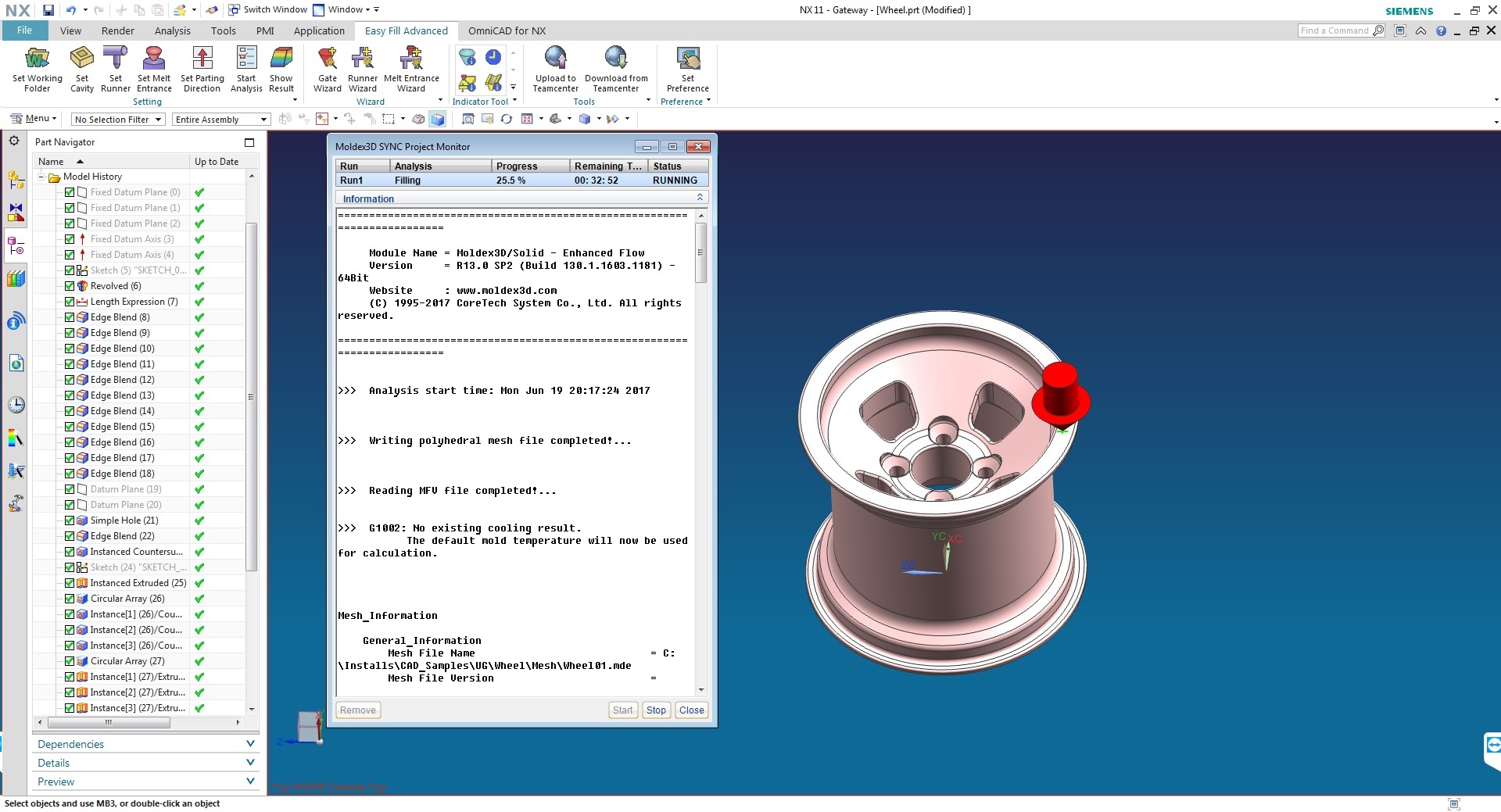Uncheck Fixed Datum Plane (0) checkbox
Image resolution: width=1501 pixels, height=812 pixels.
tap(70, 192)
